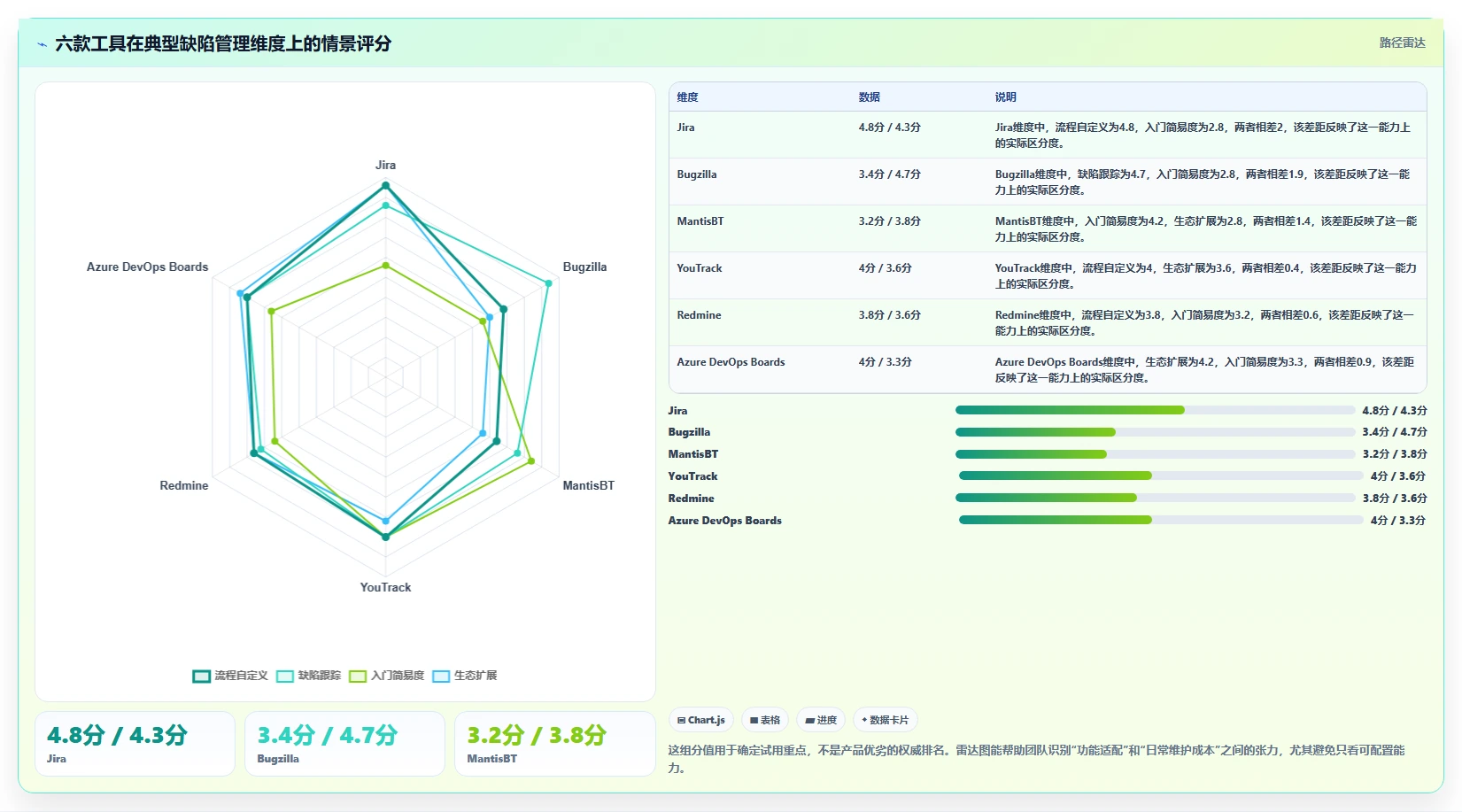Image resolution: width=1462 pixels, height=812 pixels.
Task: Click the table value 4分 / 3.3分
Action: [x=885, y=362]
